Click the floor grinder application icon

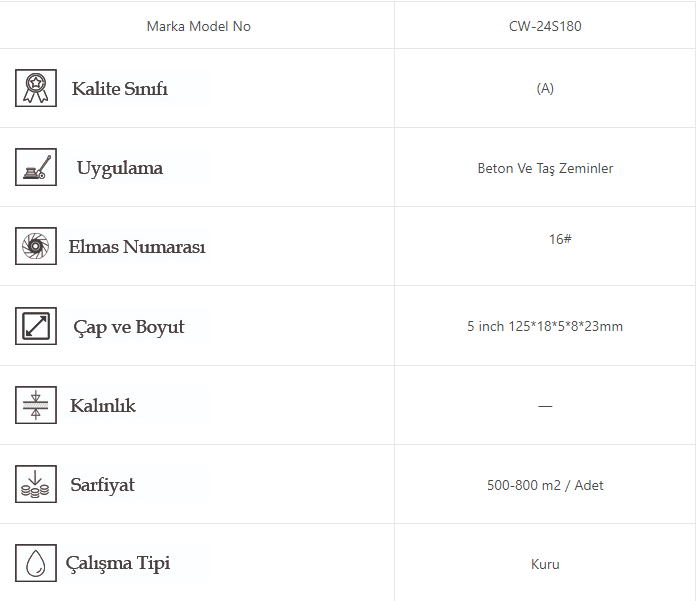click(36, 167)
